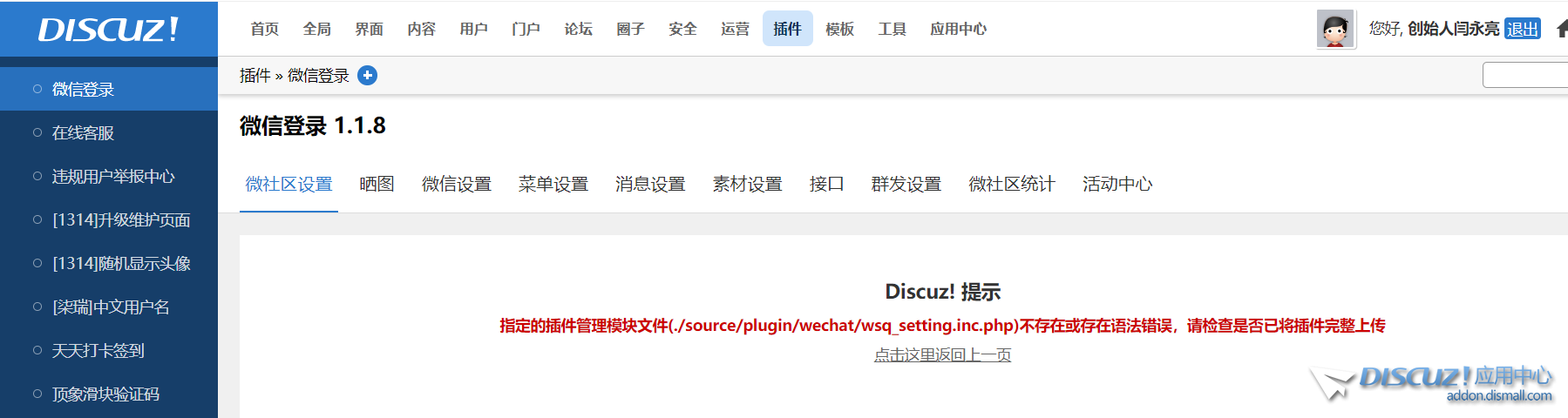Click the username 创始人闫永亮
This screenshot has width=1568, height=418.
pyautogui.click(x=1454, y=29)
